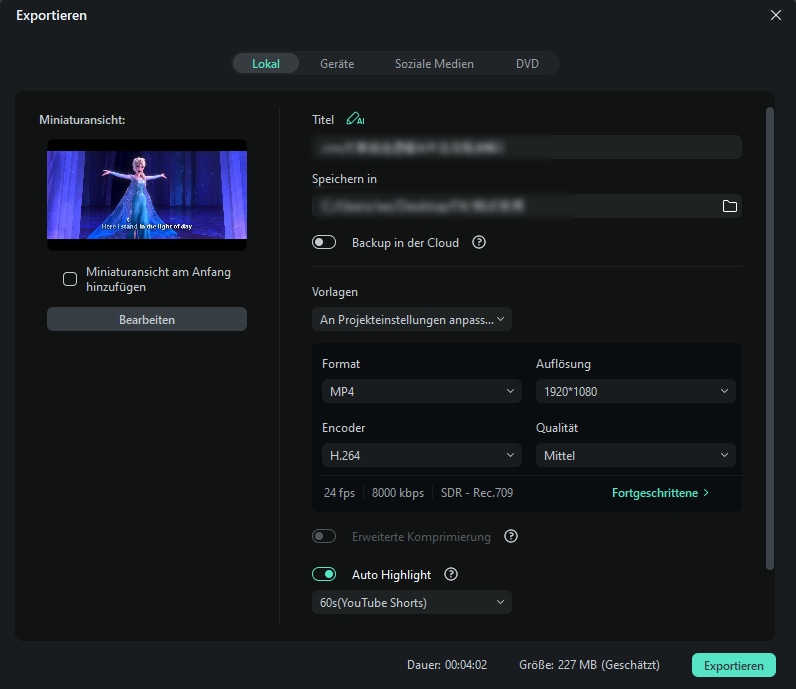Click the 8000 kbps value

pos(397,493)
